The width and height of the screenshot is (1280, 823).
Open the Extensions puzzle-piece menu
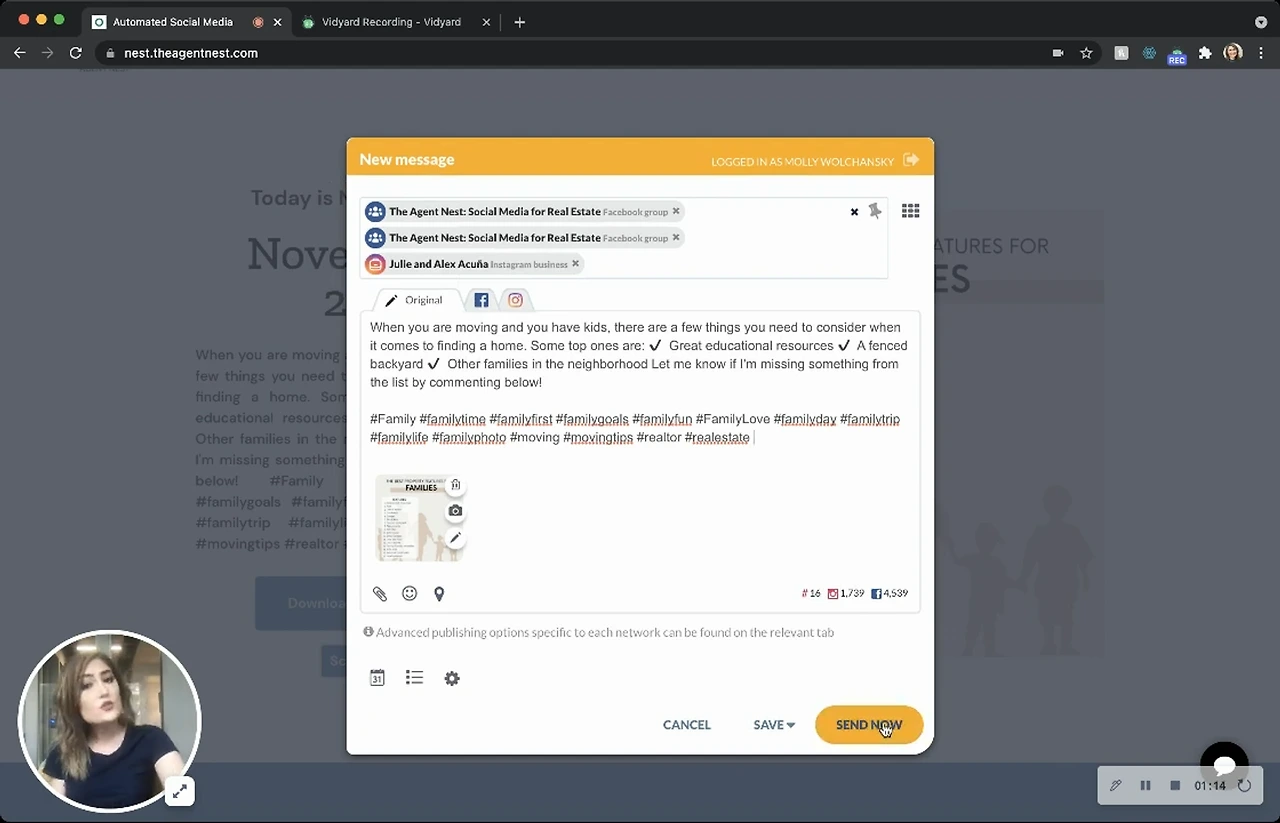[1205, 53]
